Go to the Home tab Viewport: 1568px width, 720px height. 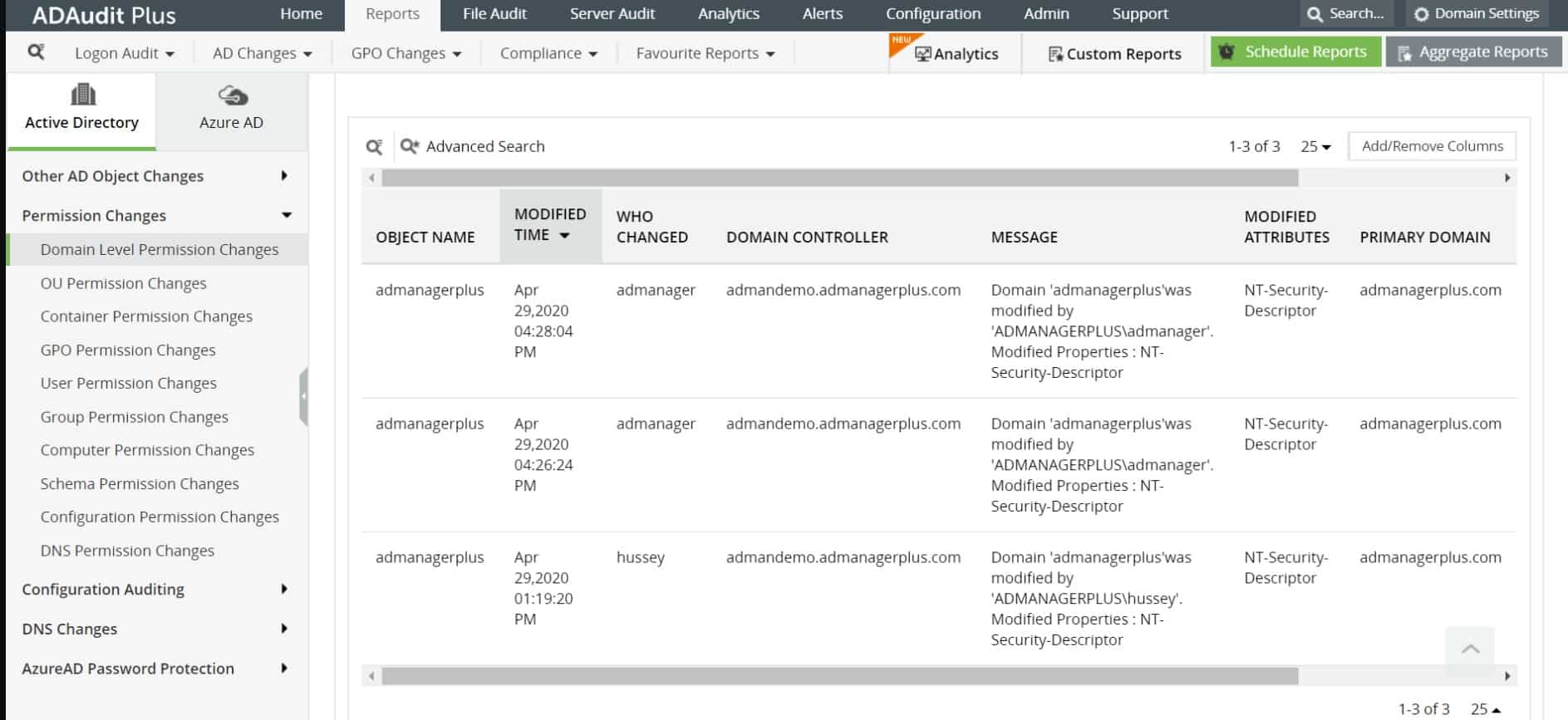pyautogui.click(x=301, y=14)
